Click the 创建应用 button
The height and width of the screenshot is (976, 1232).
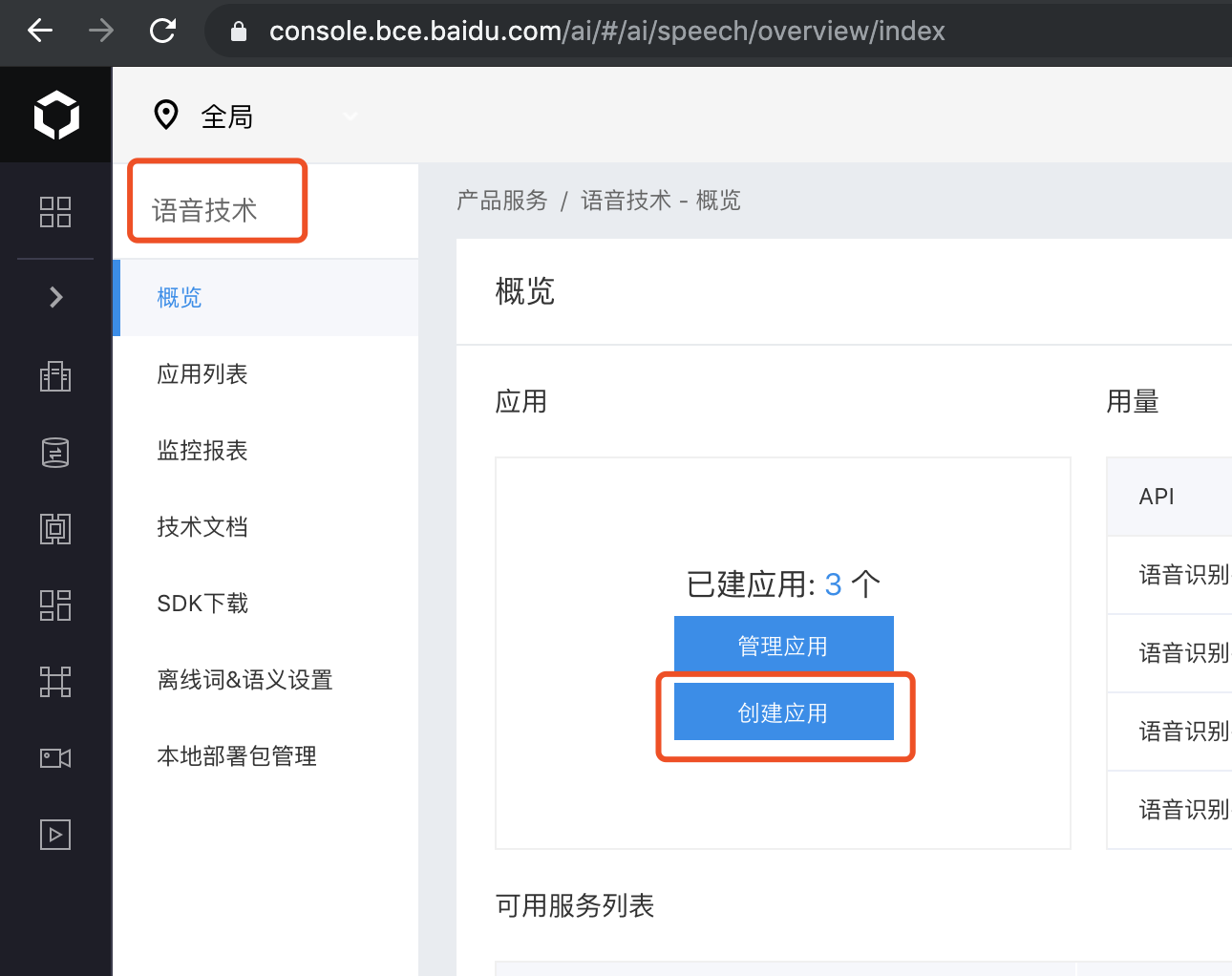[784, 711]
